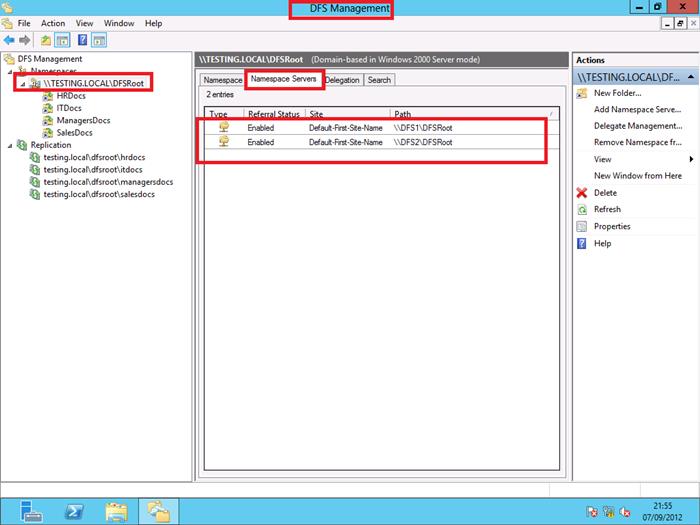This screenshot has width=700, height=525.
Task: Open the Action menu
Action: [x=53, y=23]
